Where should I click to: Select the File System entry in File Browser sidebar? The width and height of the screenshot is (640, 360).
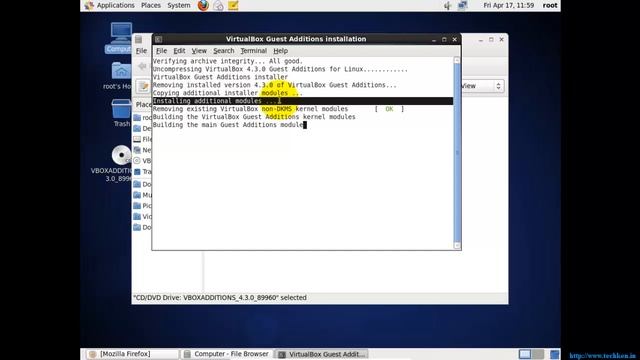tap(142, 139)
